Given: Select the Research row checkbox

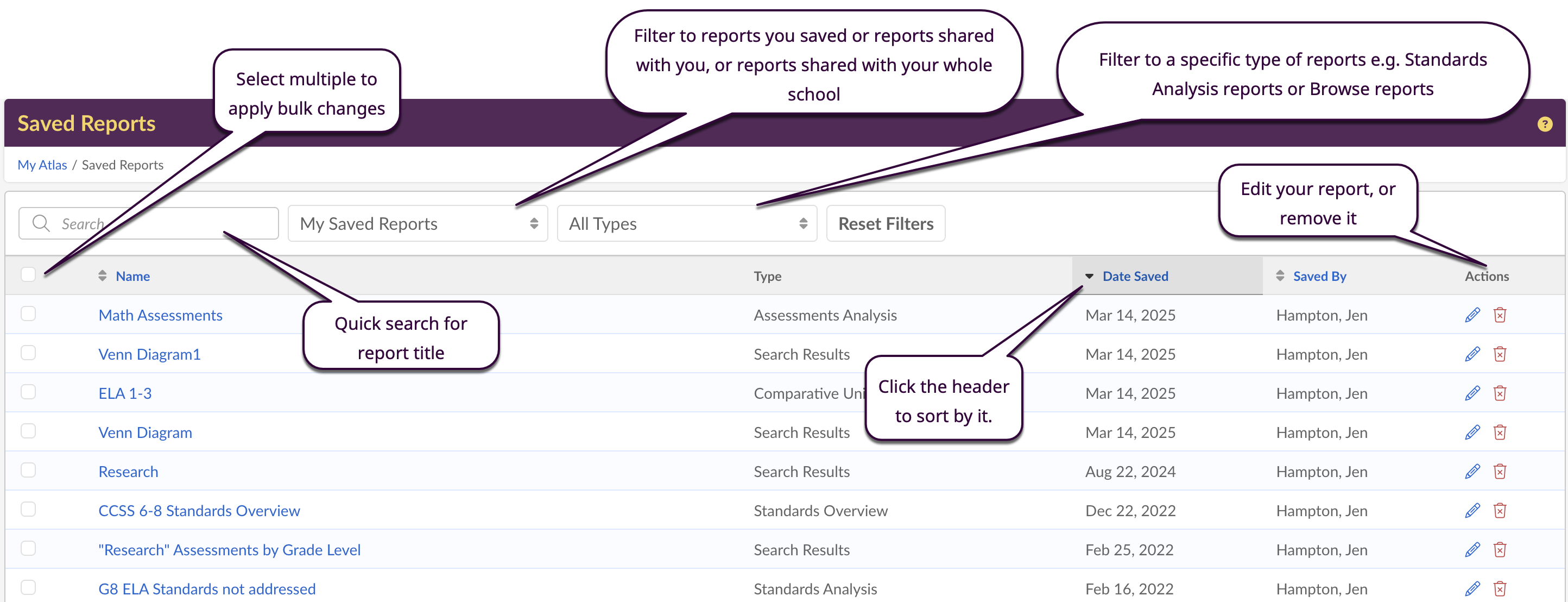Looking at the screenshot, I should point(28,471).
